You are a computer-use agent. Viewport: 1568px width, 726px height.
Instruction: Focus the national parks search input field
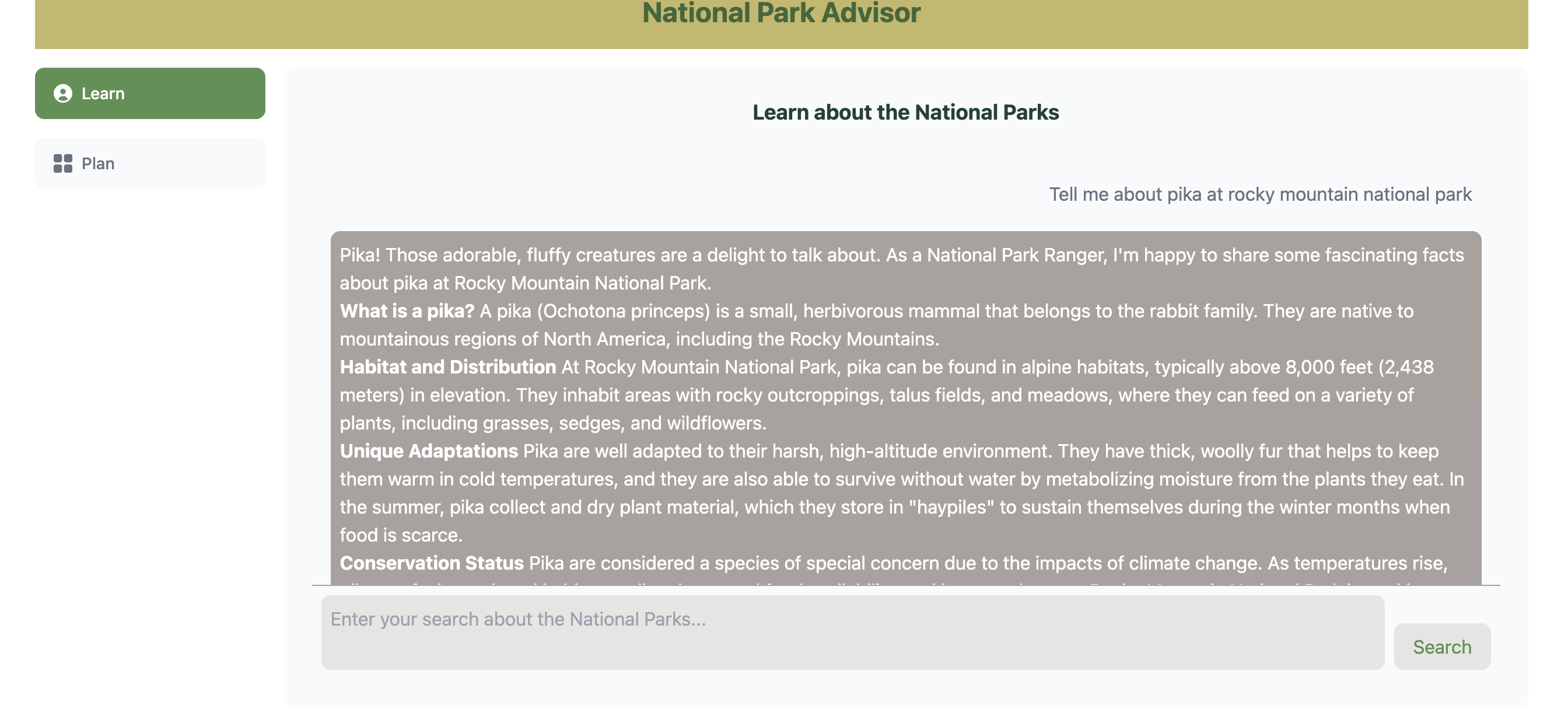point(852,632)
